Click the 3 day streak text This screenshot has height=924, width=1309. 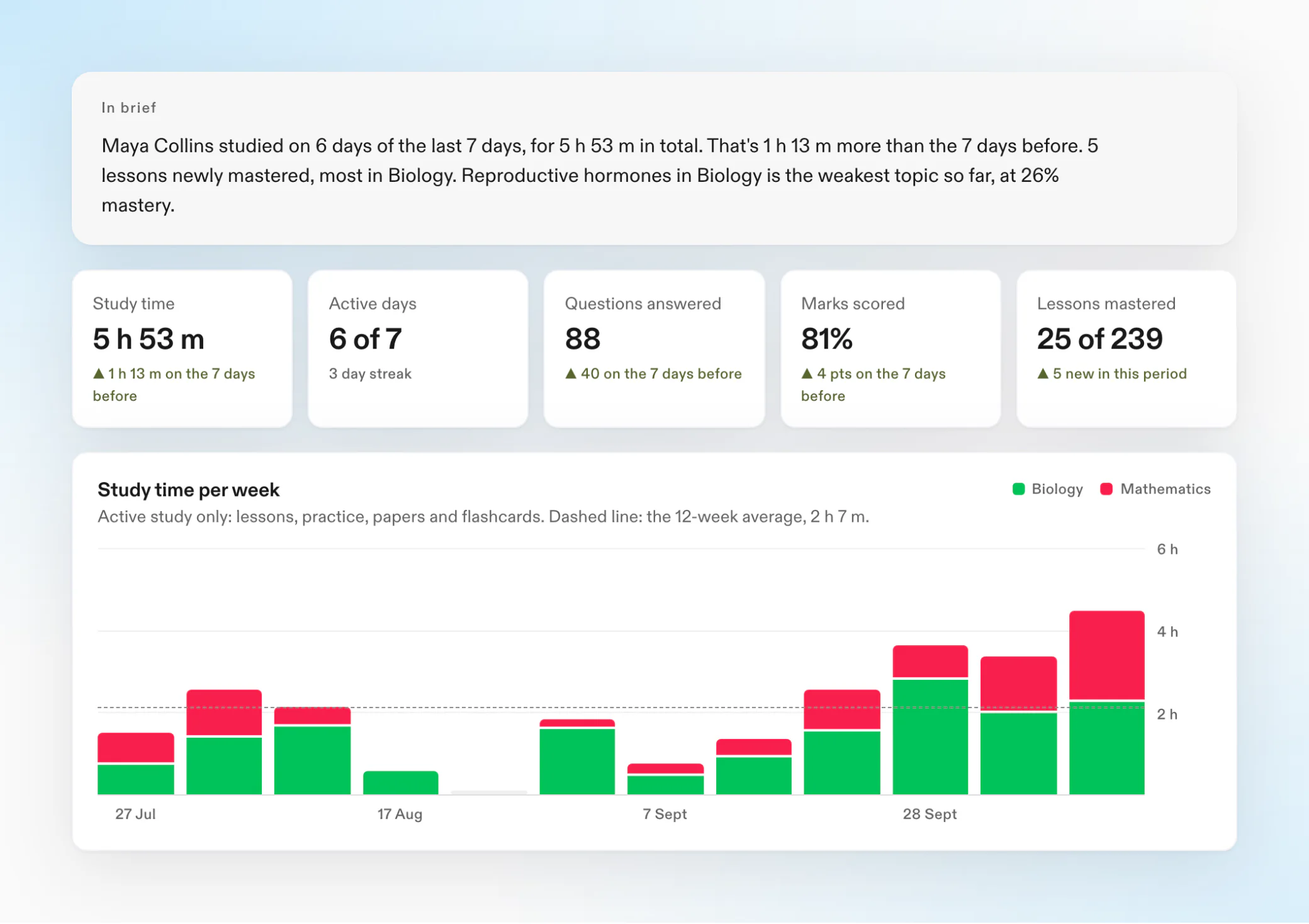[x=370, y=374]
